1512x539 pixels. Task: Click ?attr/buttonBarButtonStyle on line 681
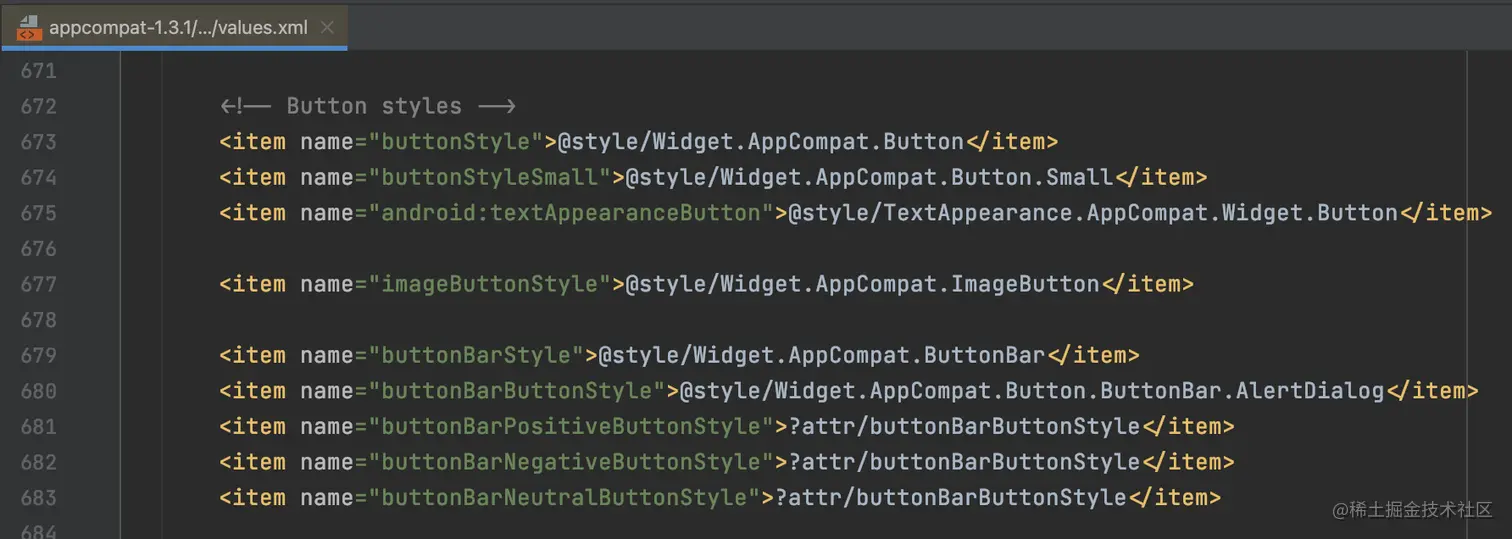point(965,426)
